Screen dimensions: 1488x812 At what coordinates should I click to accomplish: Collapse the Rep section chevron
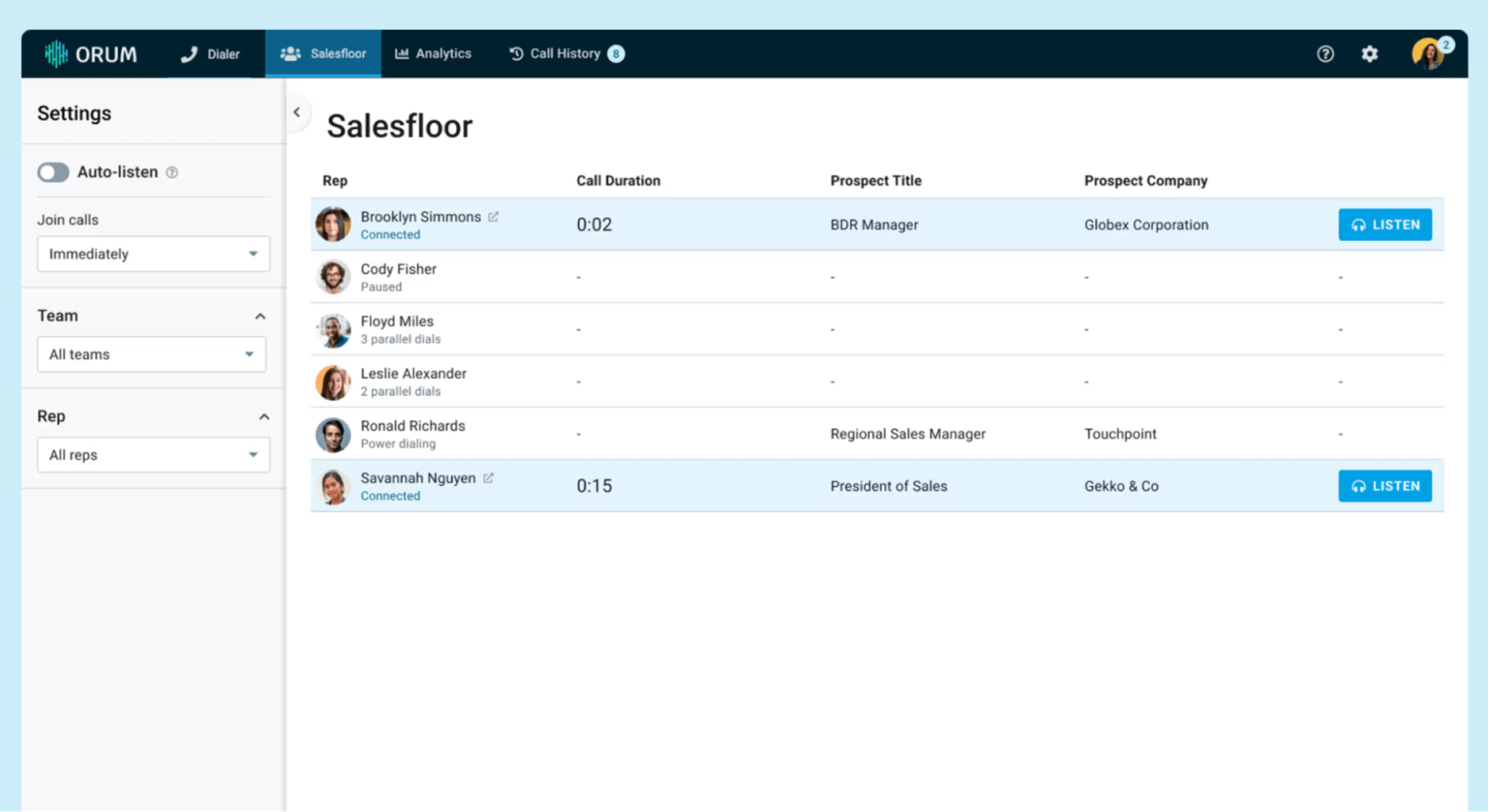tap(264, 416)
